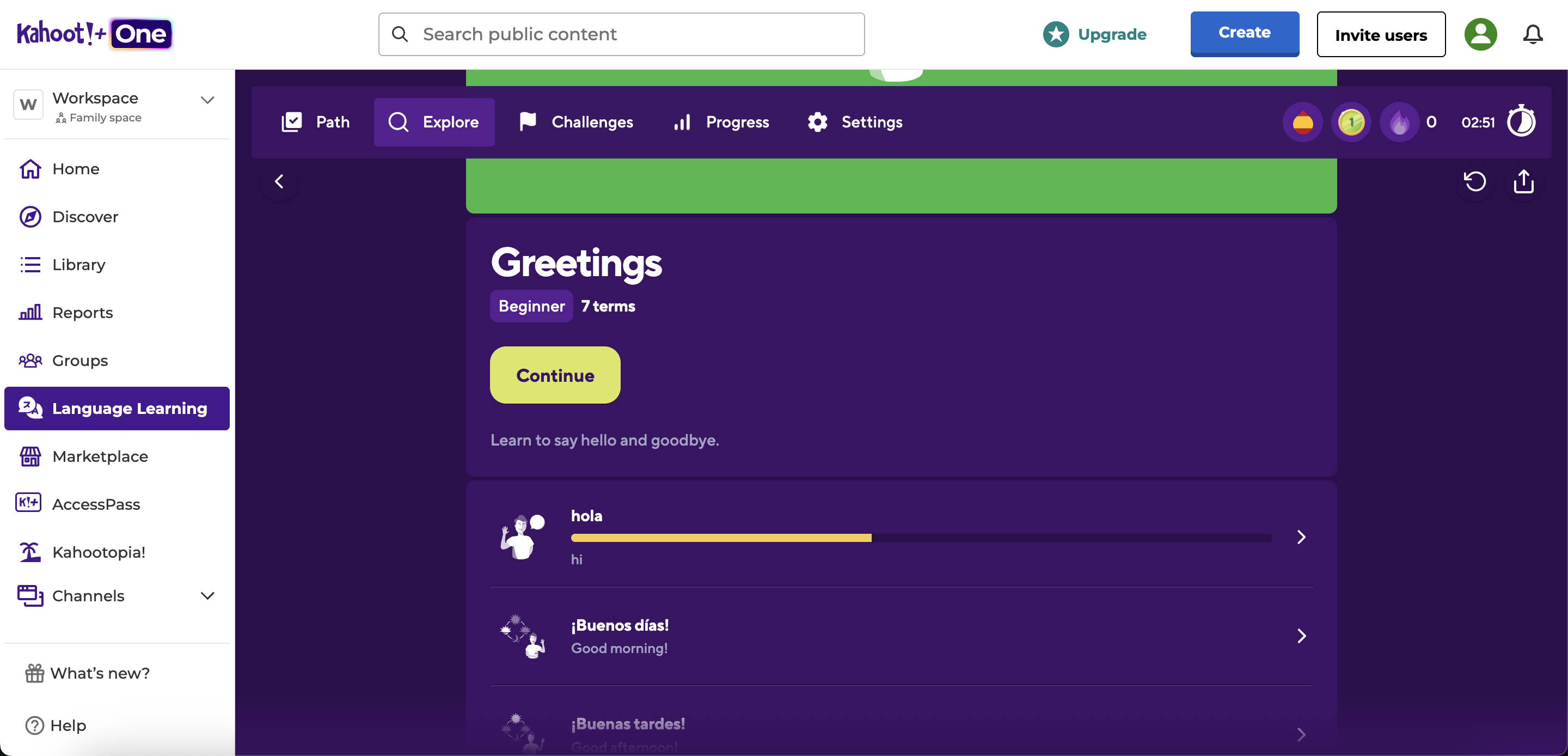
Task: Switch to the Challenges tab
Action: [x=576, y=123]
